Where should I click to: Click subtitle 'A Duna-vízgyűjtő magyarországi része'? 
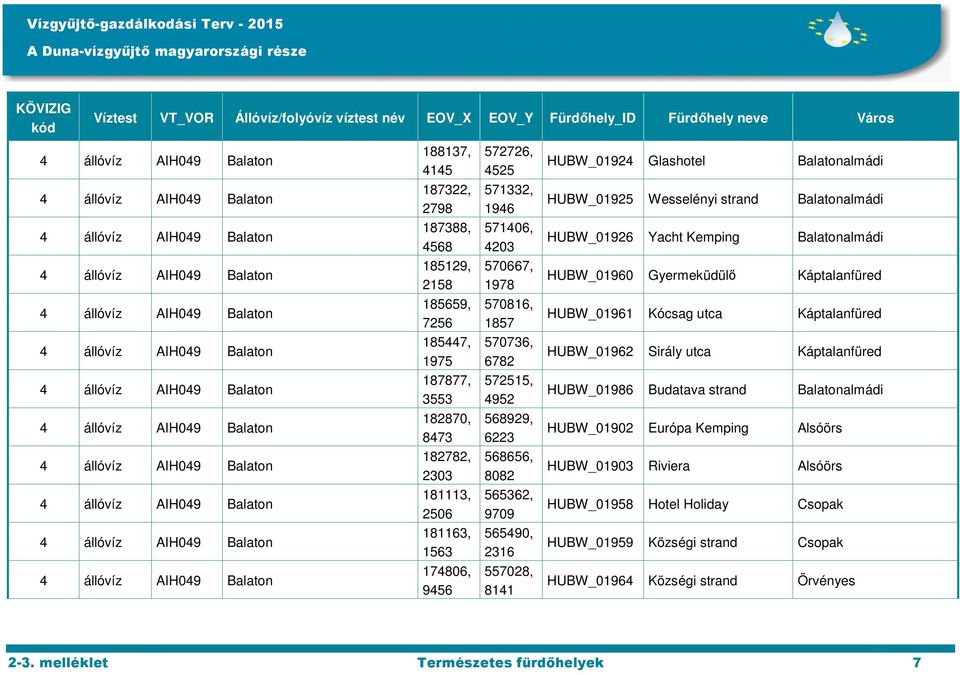[167, 51]
